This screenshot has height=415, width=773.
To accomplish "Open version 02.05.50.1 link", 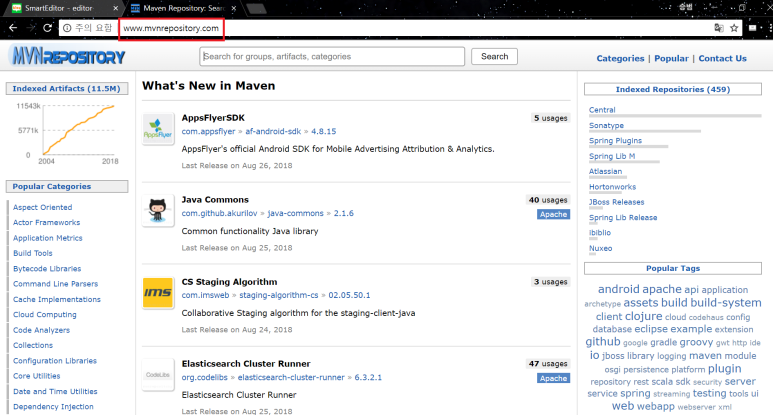I will (x=349, y=295).
